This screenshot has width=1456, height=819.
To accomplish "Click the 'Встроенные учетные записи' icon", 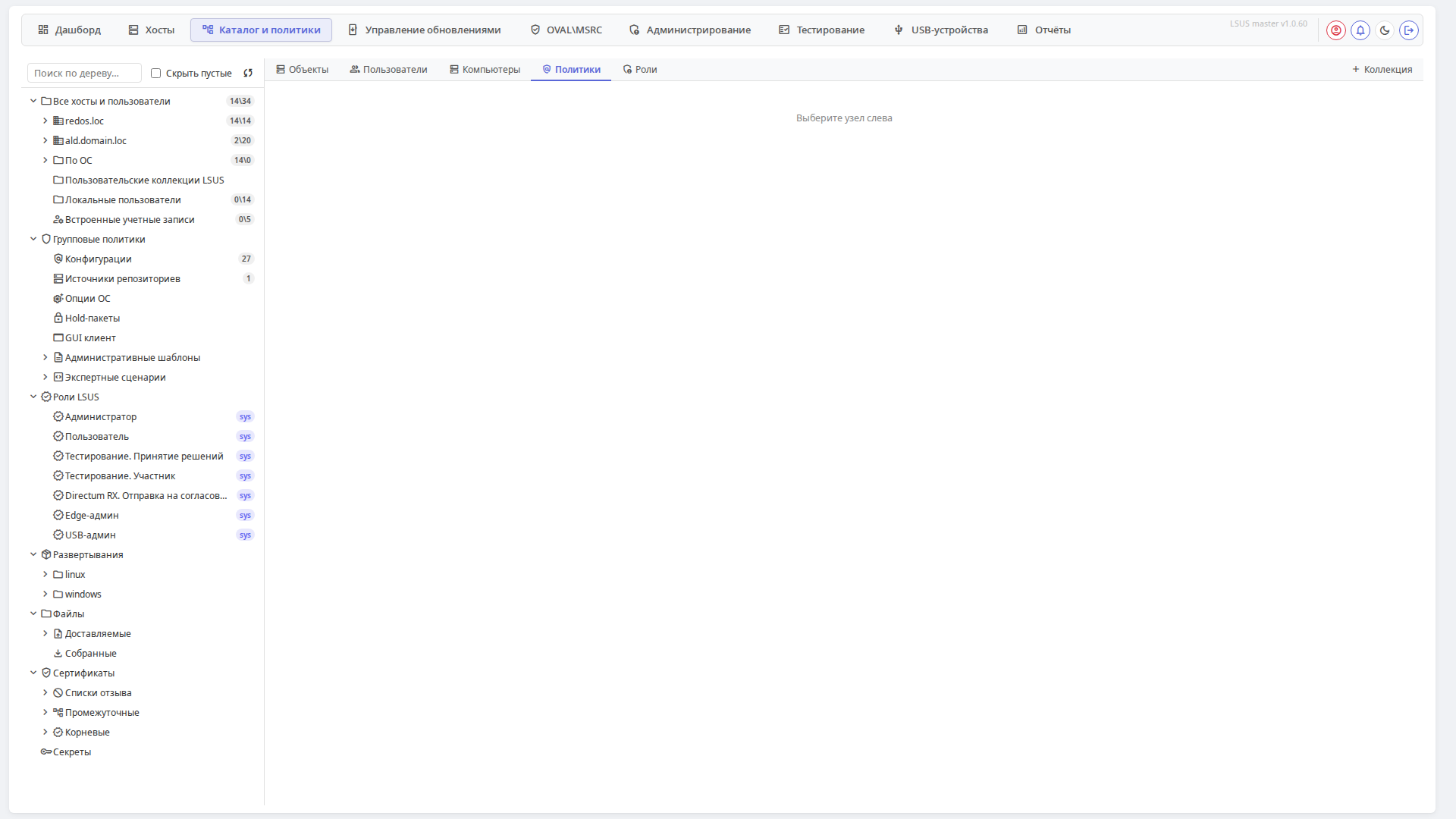I will point(58,219).
